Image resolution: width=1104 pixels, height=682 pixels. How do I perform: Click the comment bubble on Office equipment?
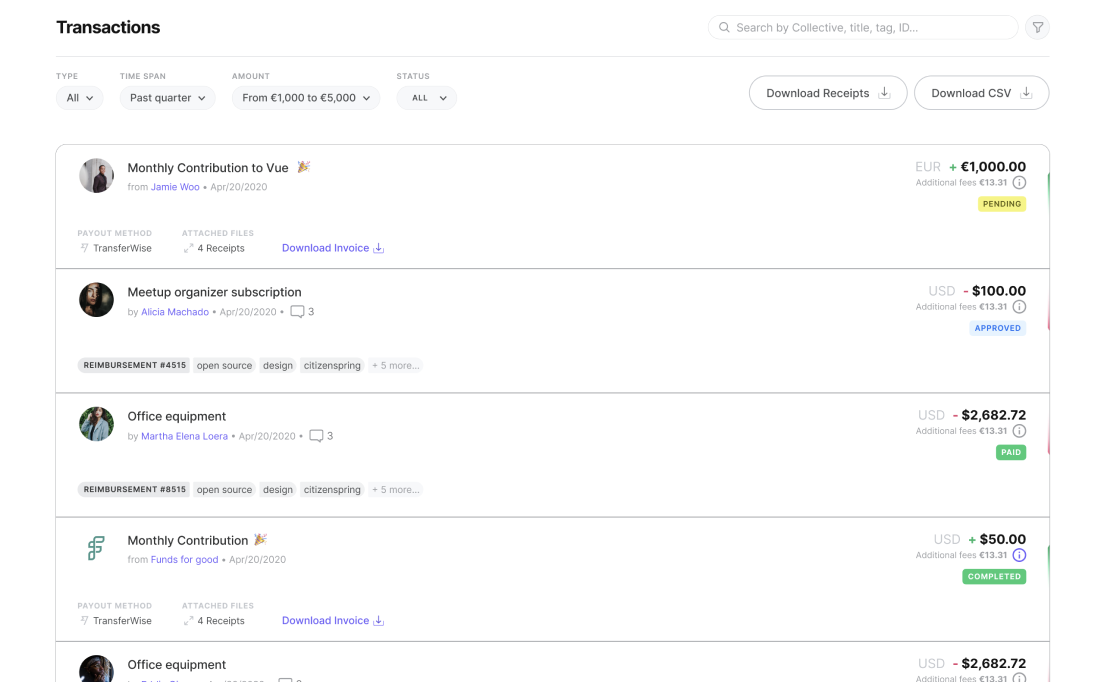coord(316,435)
